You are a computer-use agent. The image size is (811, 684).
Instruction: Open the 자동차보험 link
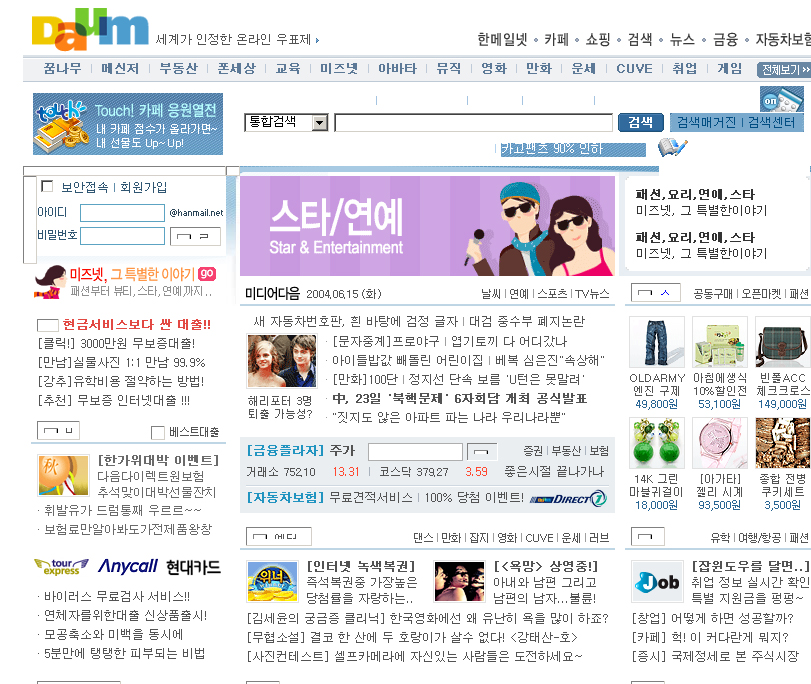(x=286, y=498)
